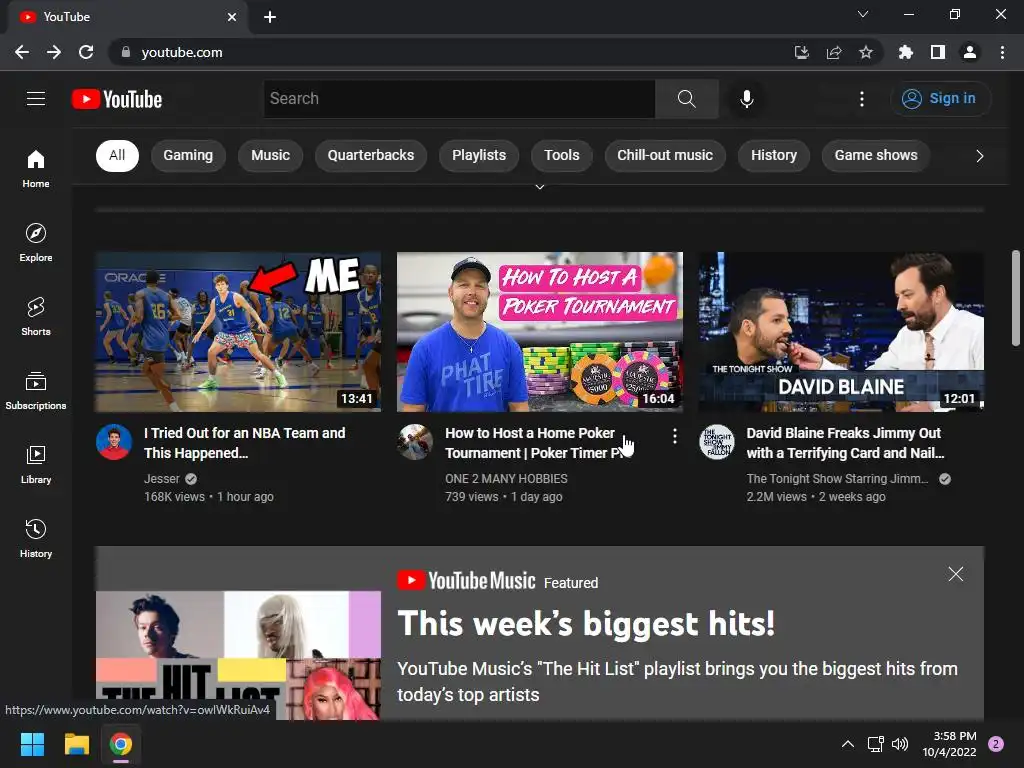This screenshot has width=1024, height=768.
Task: Expand the chevron below filter chips
Action: [x=539, y=187]
